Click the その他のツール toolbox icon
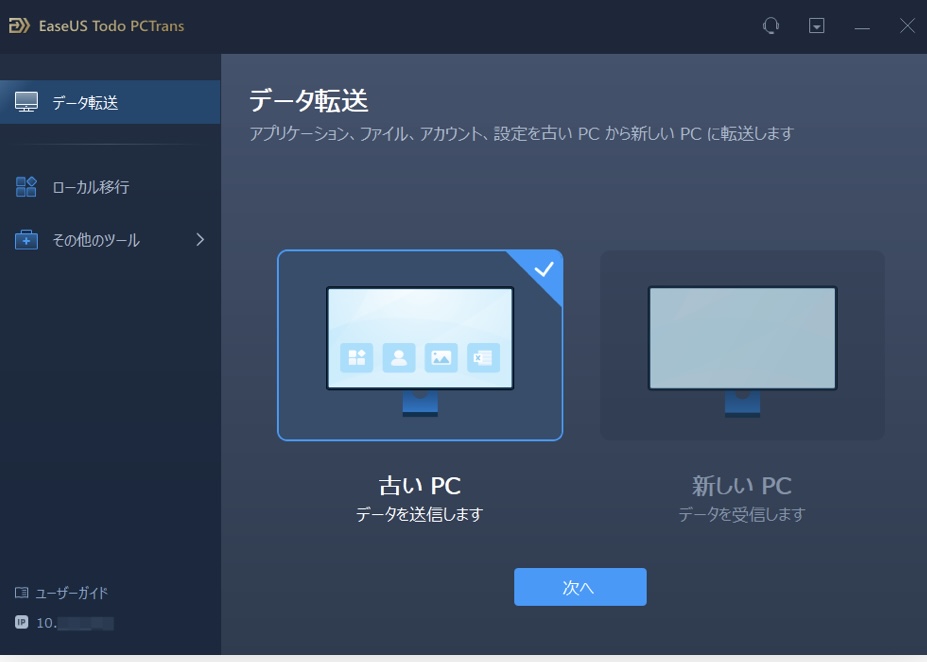This screenshot has height=662, width=927. 25,239
